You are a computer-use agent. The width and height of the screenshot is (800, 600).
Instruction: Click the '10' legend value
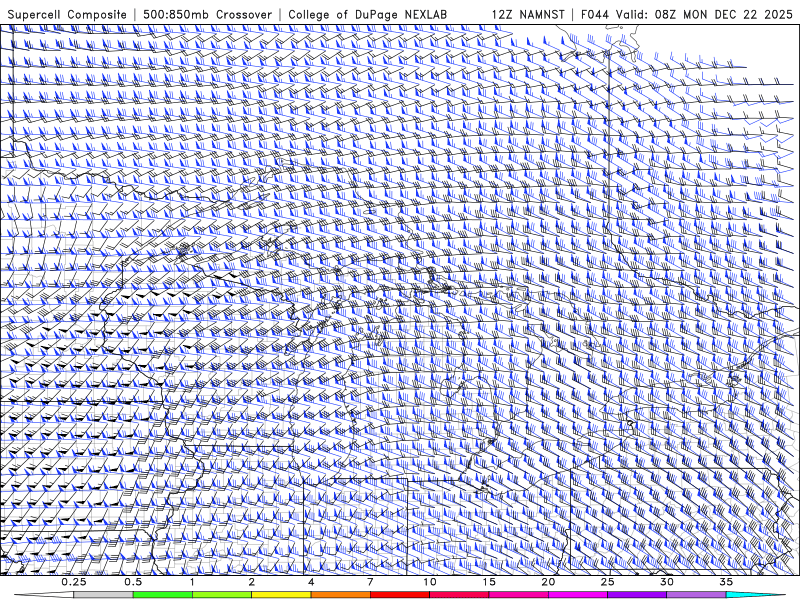click(x=430, y=582)
